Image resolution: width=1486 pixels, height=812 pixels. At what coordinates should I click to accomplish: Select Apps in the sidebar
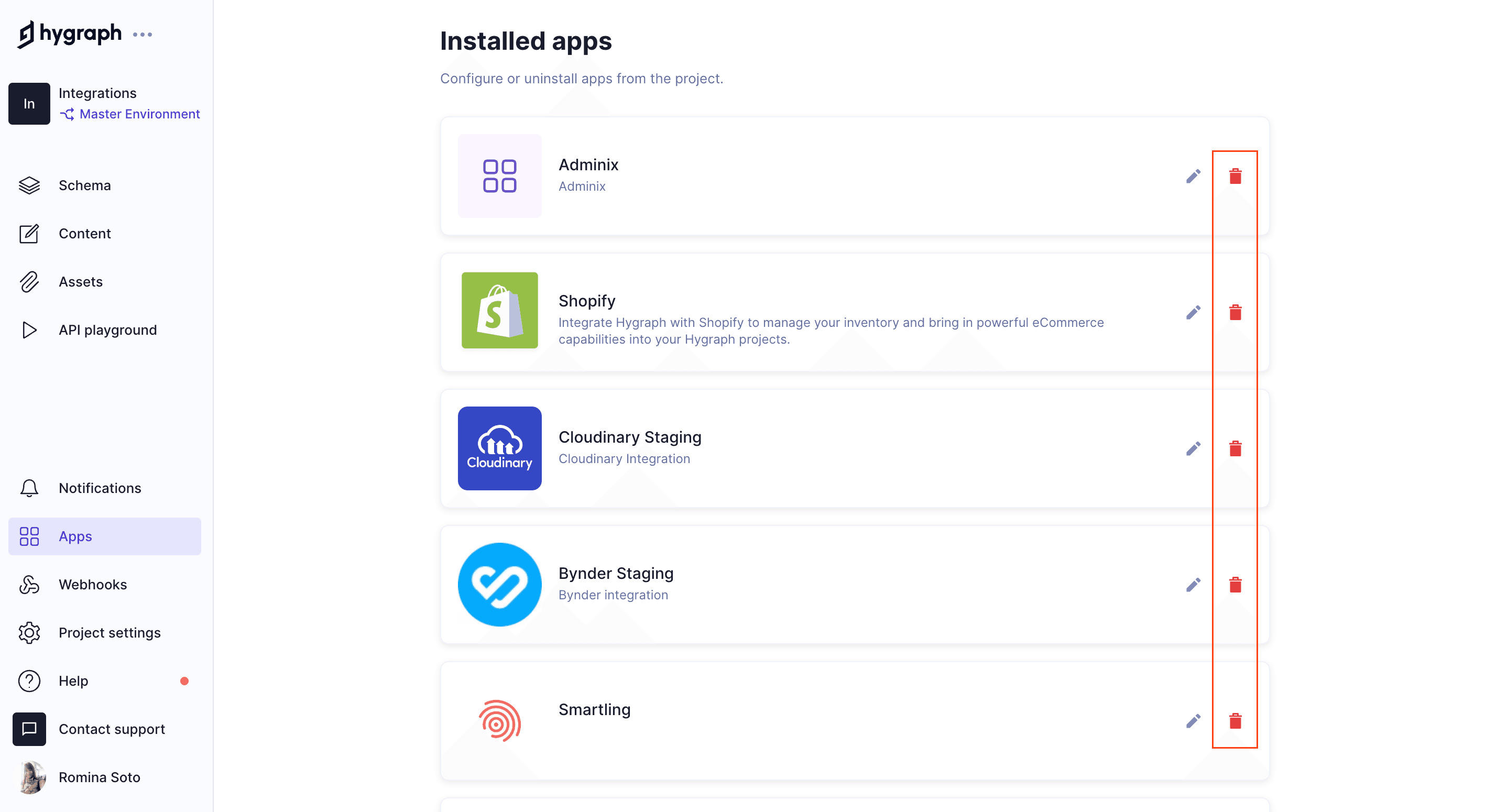[x=74, y=536]
